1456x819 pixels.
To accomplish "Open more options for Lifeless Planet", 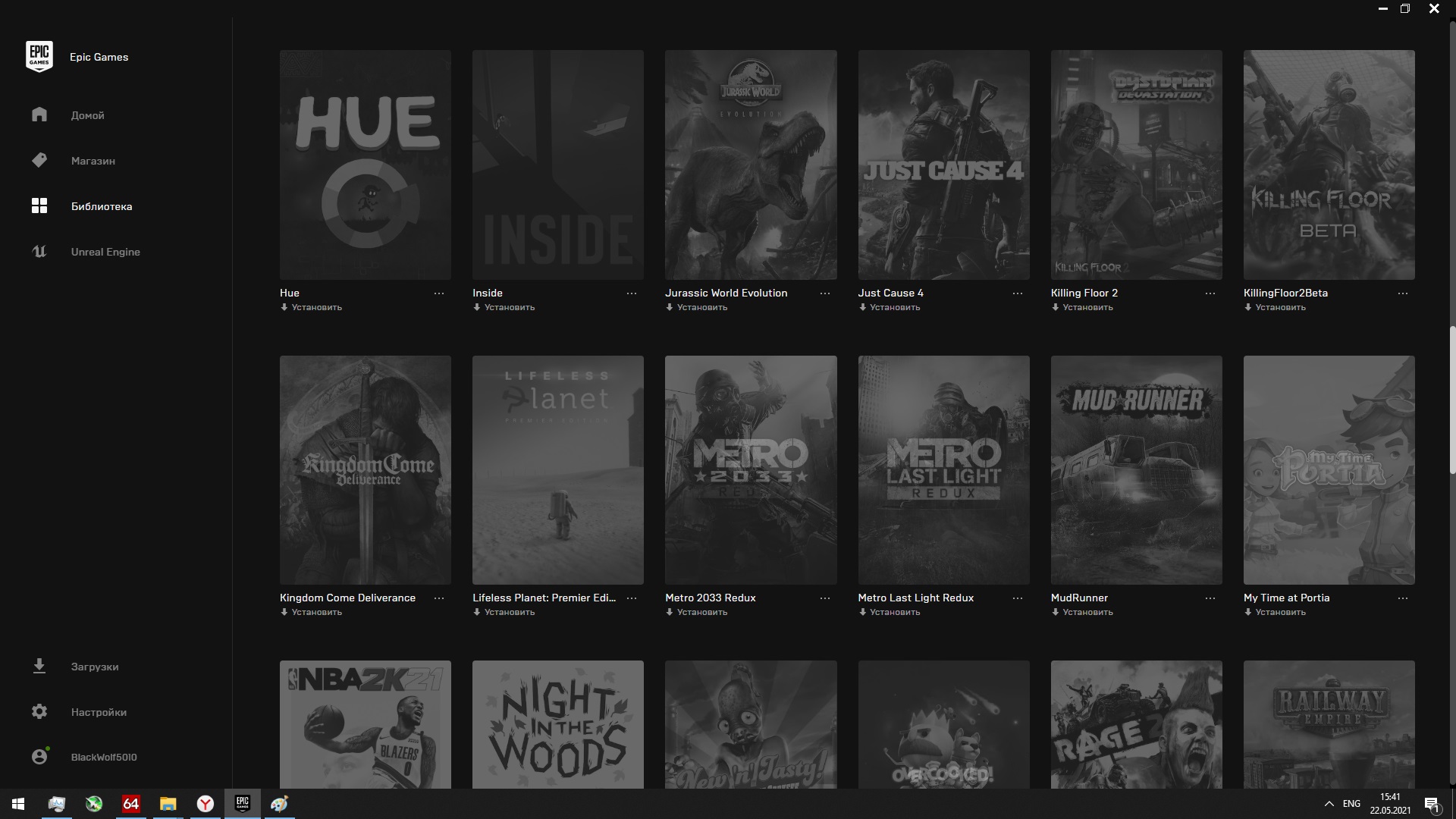I will click(632, 598).
